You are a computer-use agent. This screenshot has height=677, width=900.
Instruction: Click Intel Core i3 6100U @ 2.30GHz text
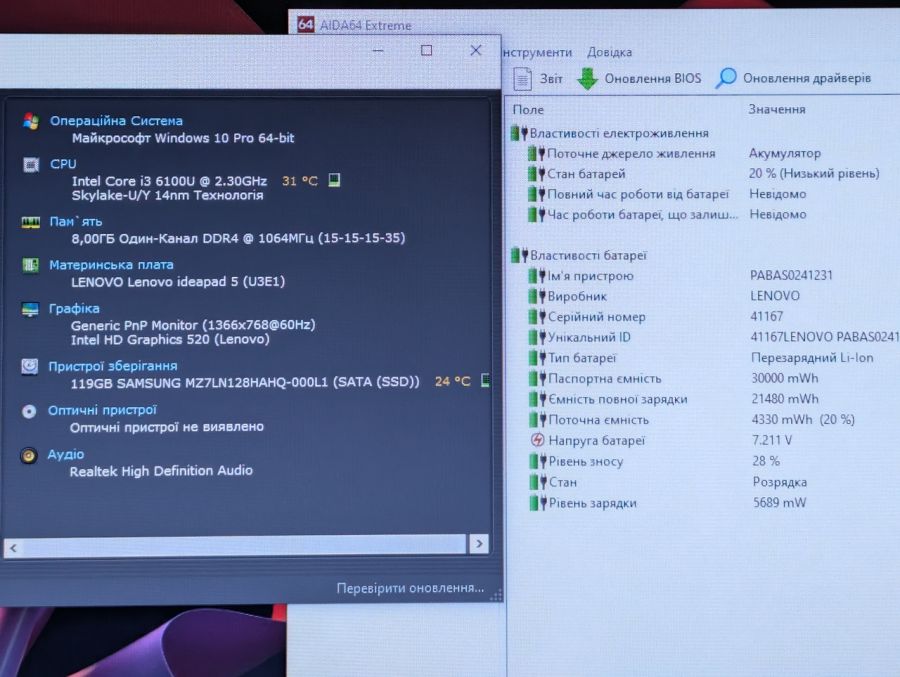[x=169, y=181]
